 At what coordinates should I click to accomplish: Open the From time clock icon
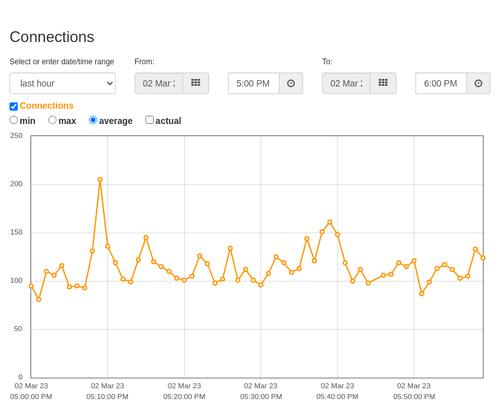pos(291,83)
